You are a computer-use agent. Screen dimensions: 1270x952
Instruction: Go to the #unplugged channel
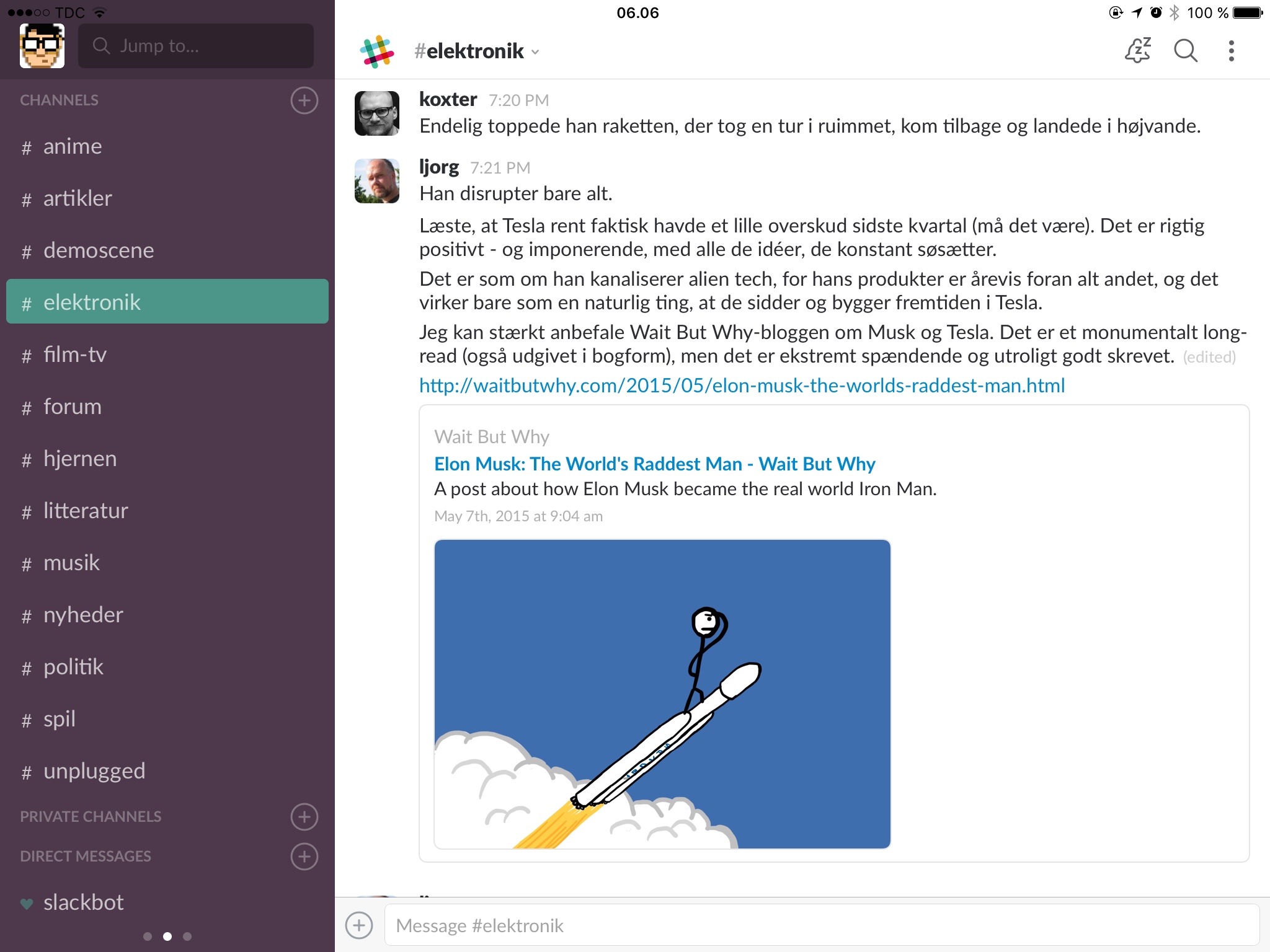click(167, 771)
